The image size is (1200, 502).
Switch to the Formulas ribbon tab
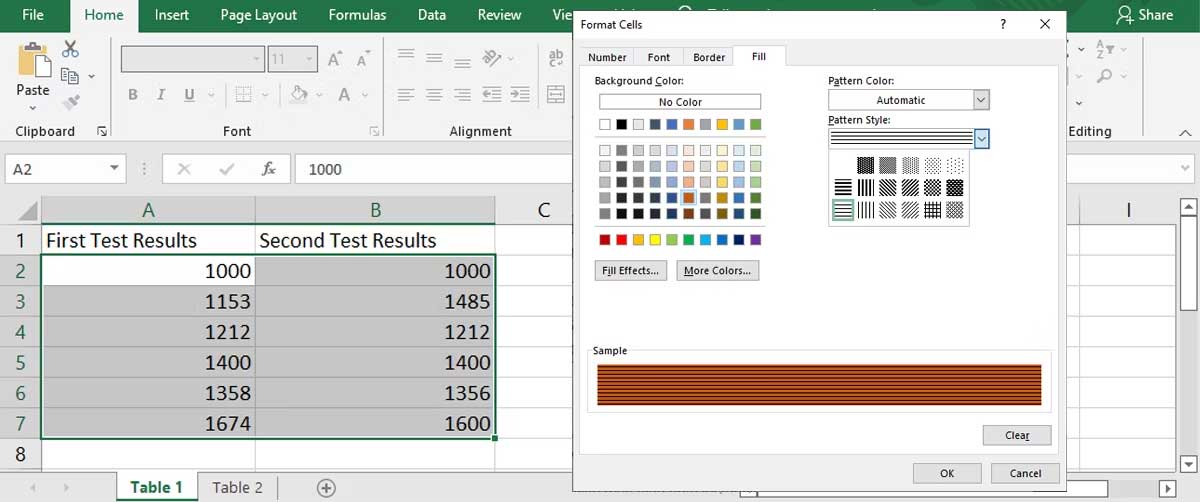(x=357, y=15)
